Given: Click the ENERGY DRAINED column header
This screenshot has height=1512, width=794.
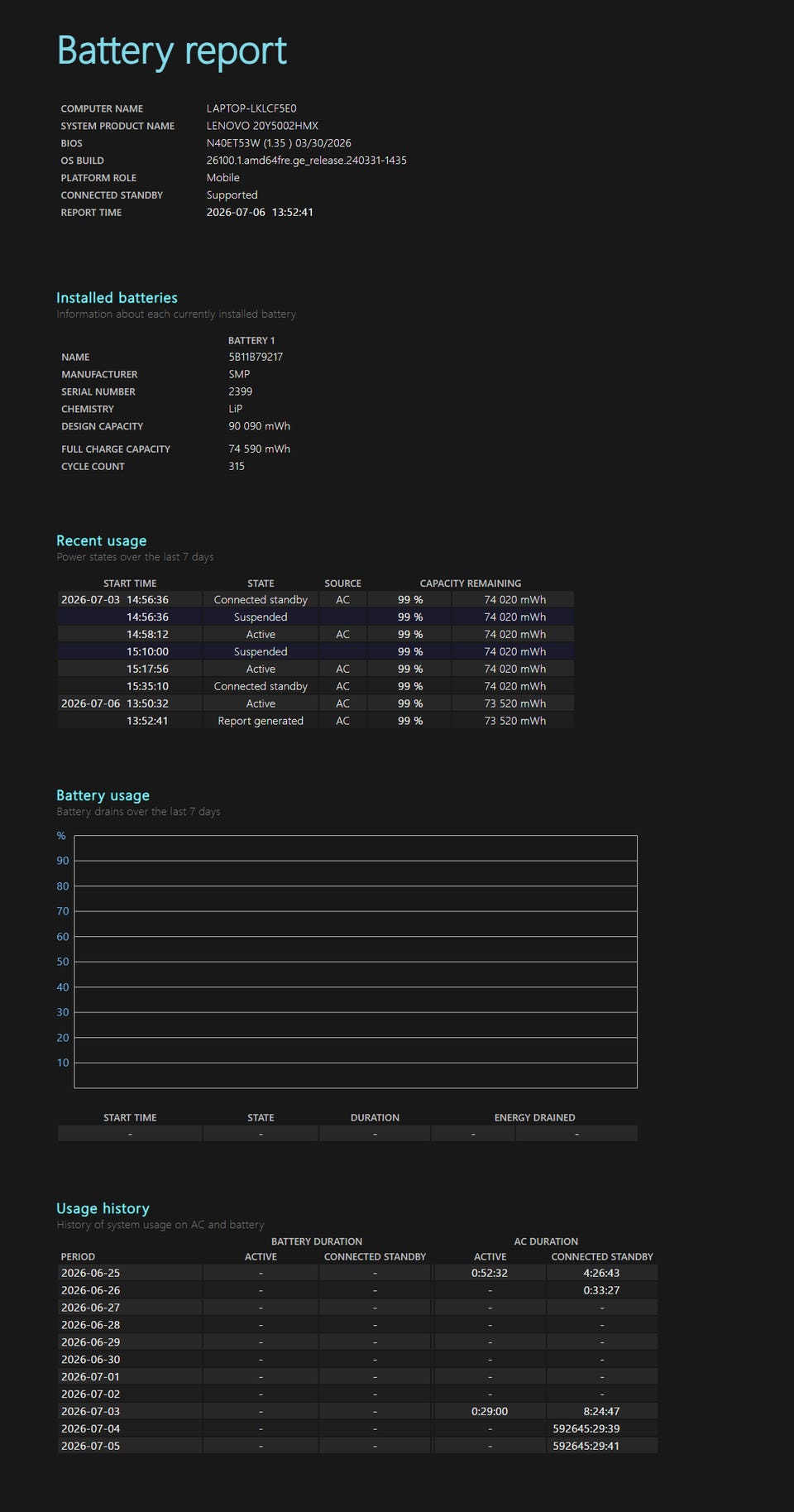Looking at the screenshot, I should coord(535,1118).
